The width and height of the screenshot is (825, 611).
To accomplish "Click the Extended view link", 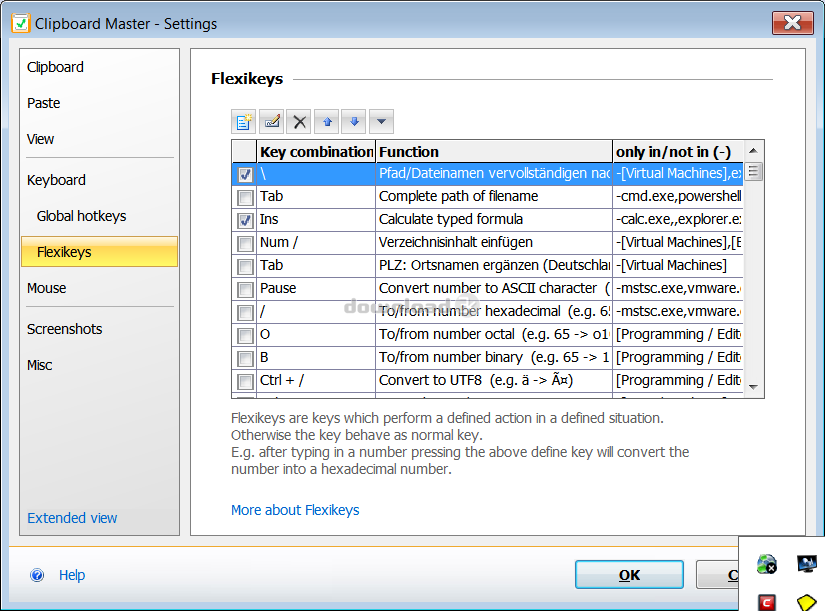I will point(72,518).
